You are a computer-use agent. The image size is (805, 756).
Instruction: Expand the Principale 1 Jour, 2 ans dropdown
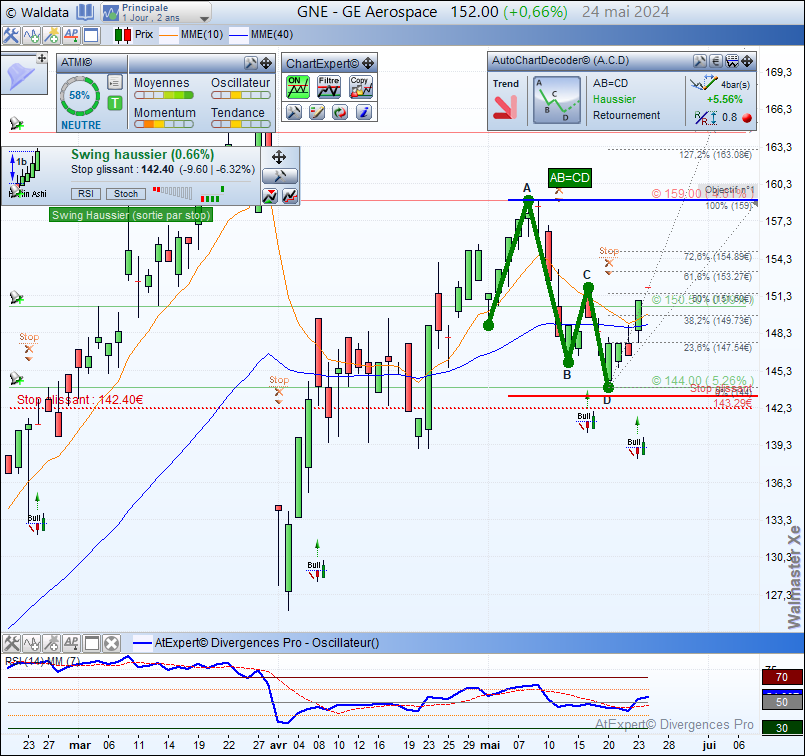(x=204, y=18)
